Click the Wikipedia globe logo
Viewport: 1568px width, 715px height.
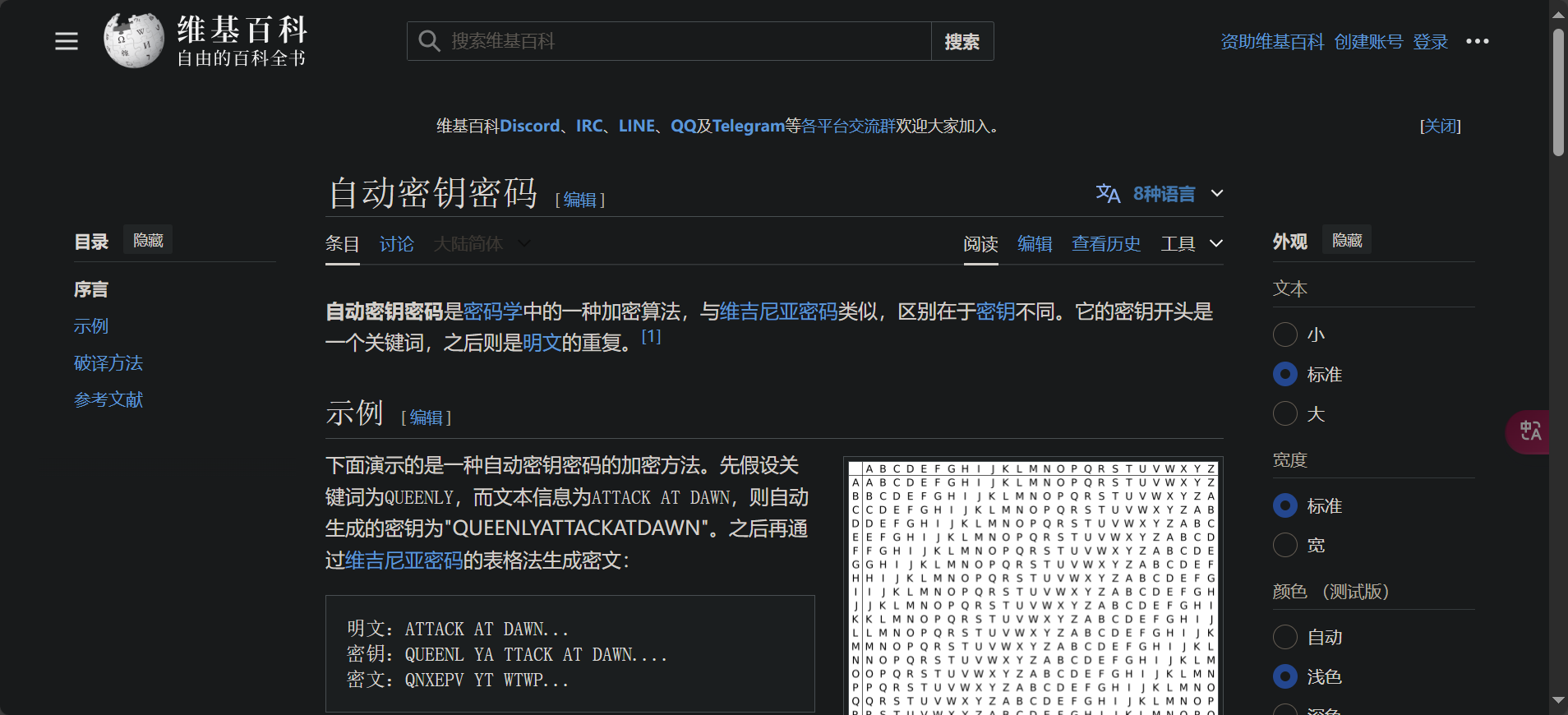click(x=133, y=41)
